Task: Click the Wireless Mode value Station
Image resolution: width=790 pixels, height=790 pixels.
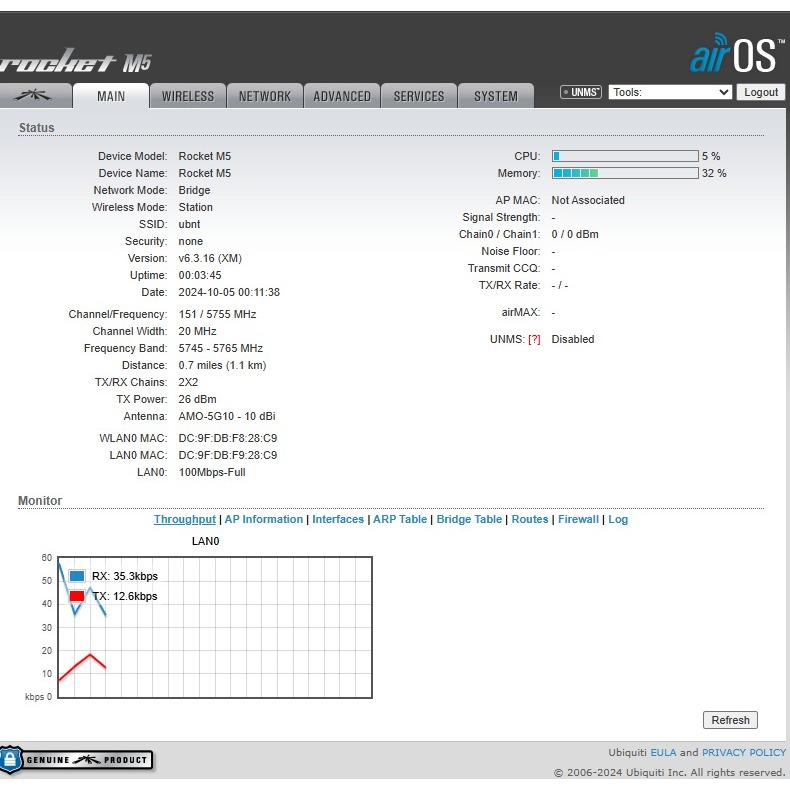Action: click(x=195, y=207)
